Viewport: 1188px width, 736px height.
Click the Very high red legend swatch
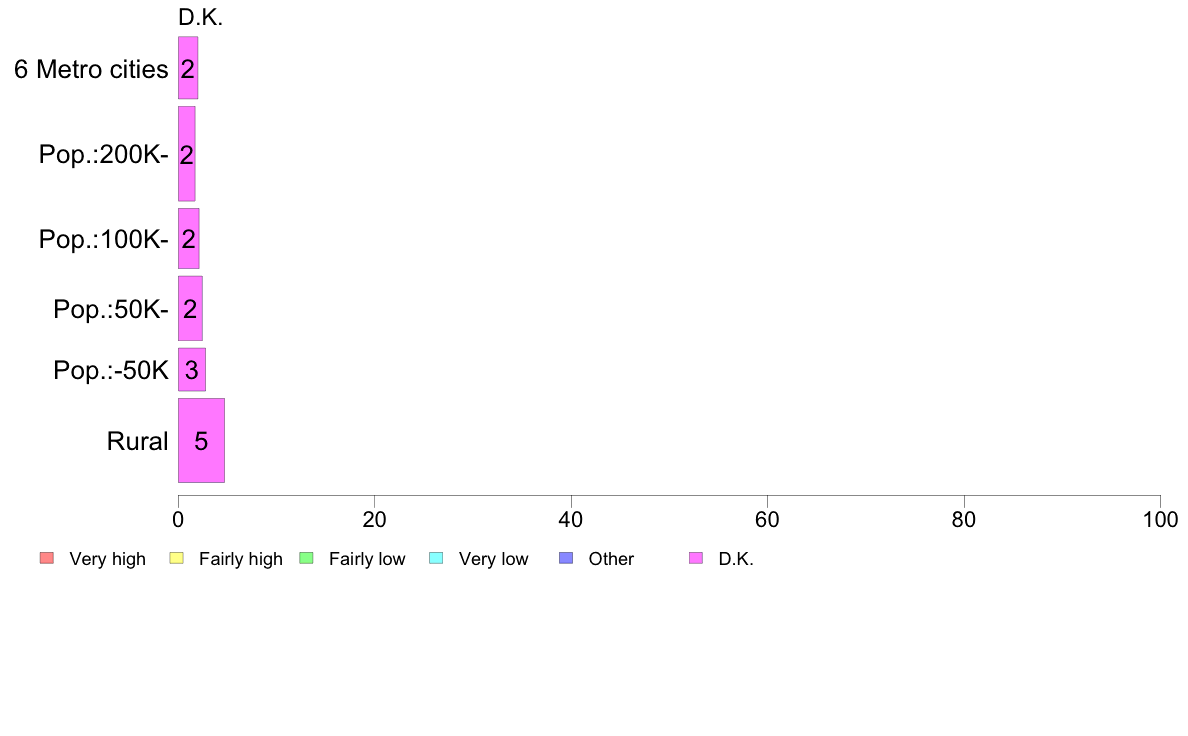(x=47, y=559)
